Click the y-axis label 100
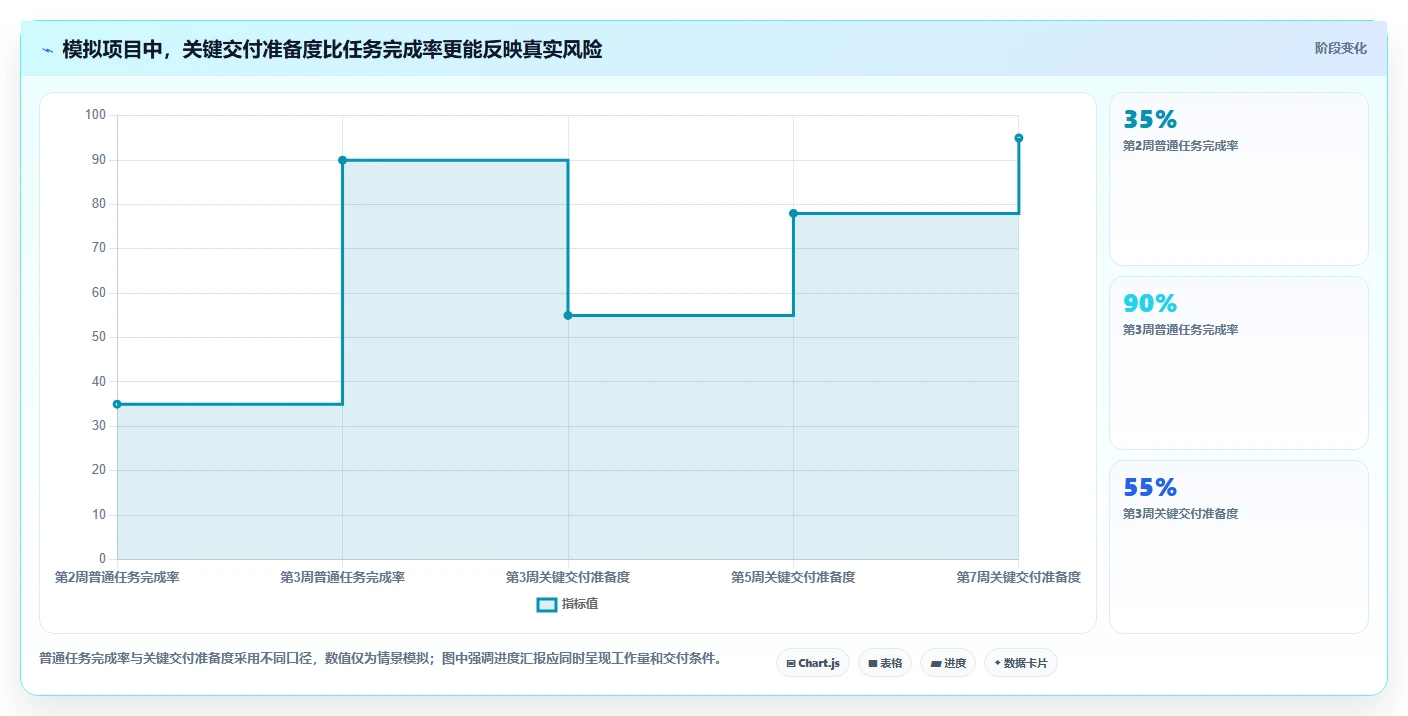The height and width of the screenshot is (716, 1408). tap(95, 115)
